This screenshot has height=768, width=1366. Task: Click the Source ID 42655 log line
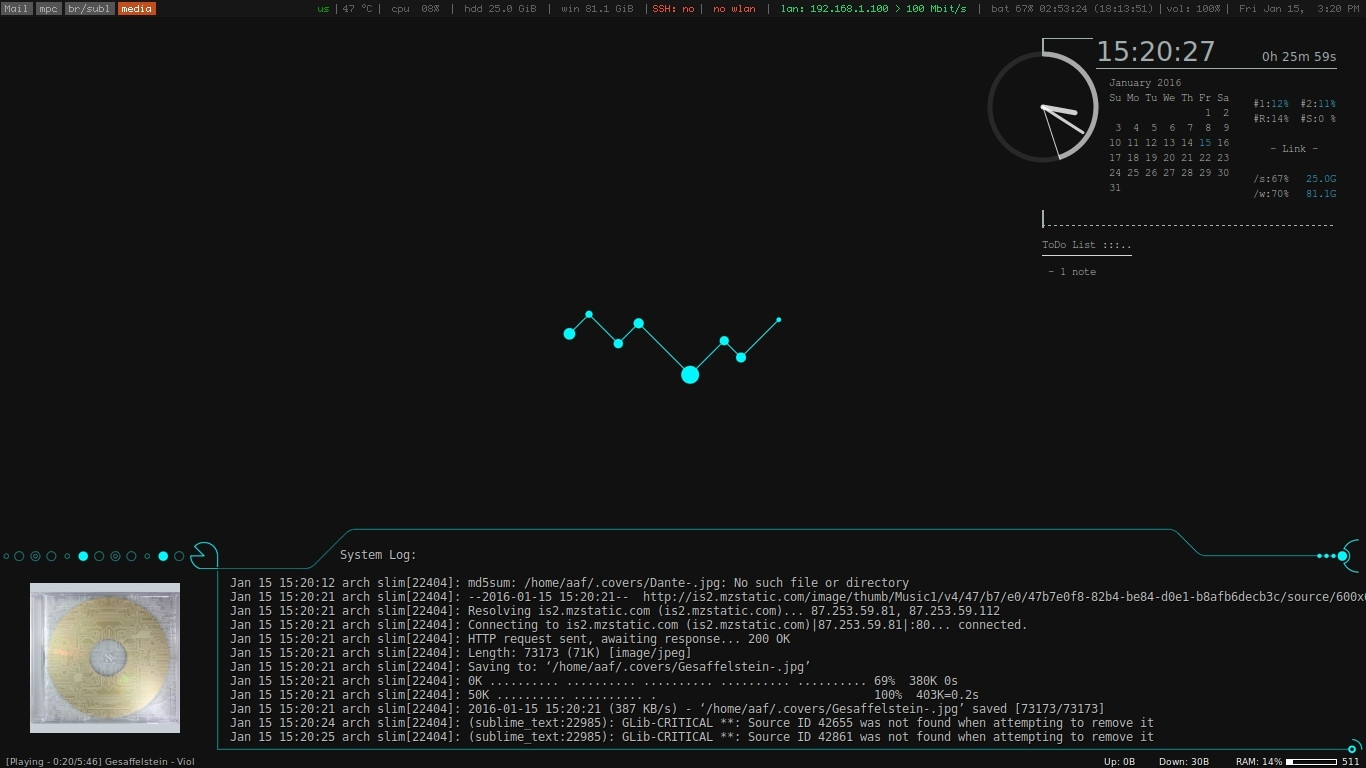click(x=692, y=723)
